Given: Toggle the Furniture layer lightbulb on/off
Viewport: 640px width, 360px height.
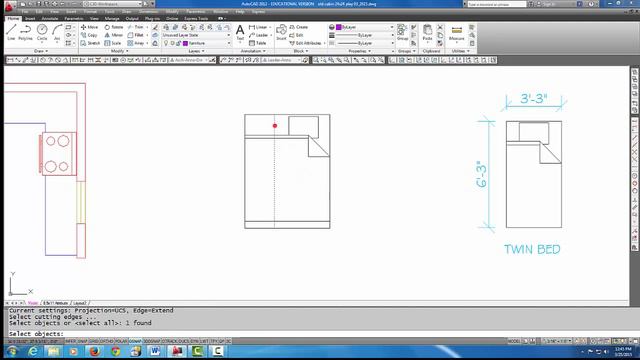Looking at the screenshot, I should coord(166,43).
